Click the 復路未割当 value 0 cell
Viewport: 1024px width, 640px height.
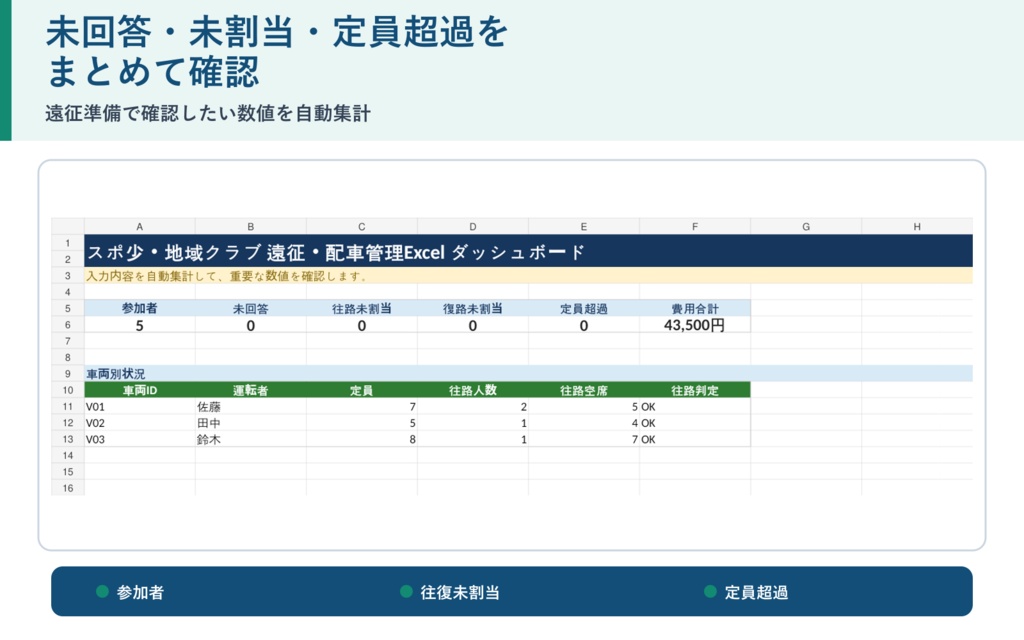coord(473,325)
